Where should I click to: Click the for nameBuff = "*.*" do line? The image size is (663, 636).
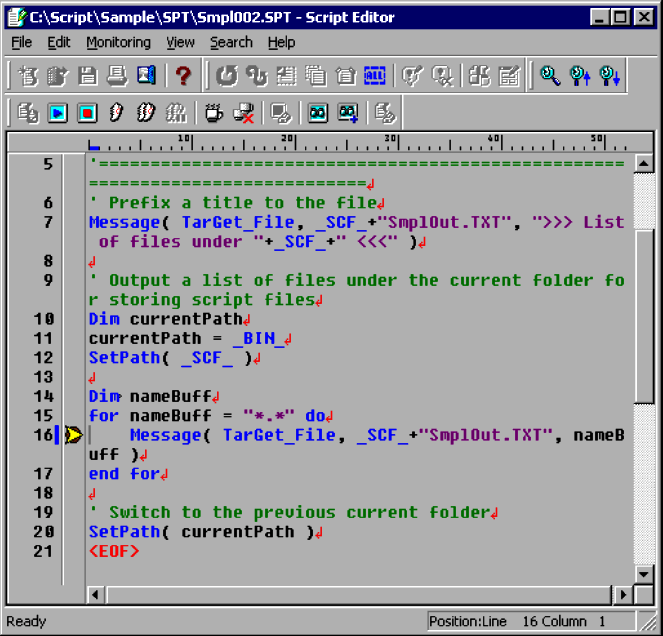tap(207, 416)
